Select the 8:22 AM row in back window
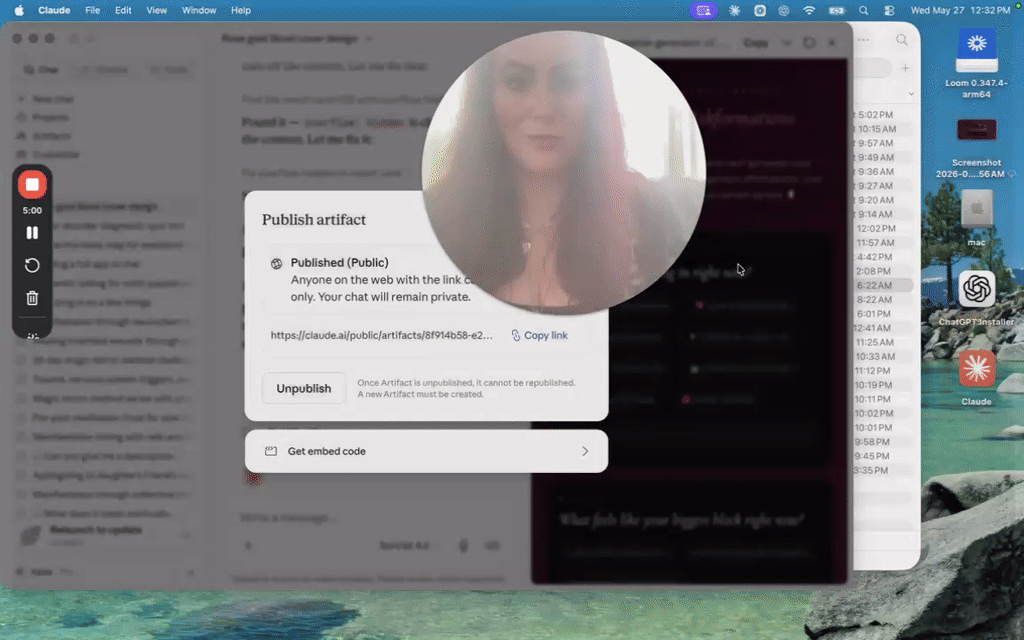Screen dimensions: 1024x640 pos(882,300)
